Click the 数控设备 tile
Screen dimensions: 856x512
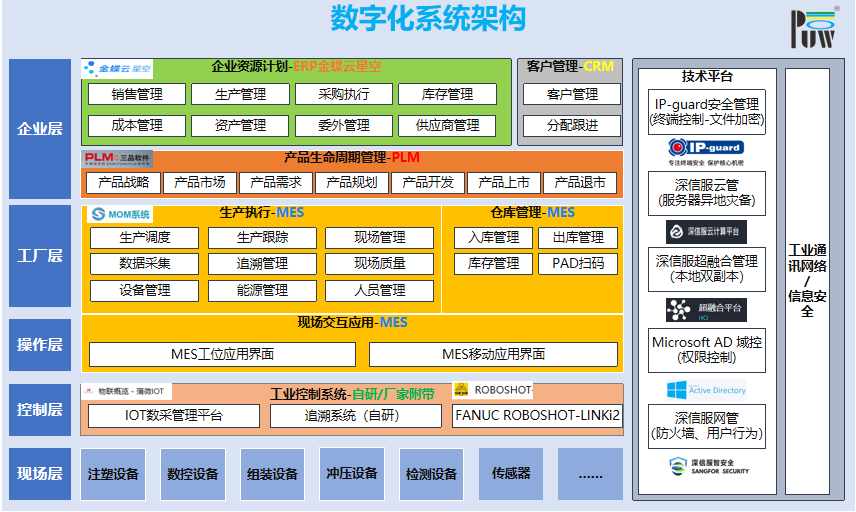point(193,474)
